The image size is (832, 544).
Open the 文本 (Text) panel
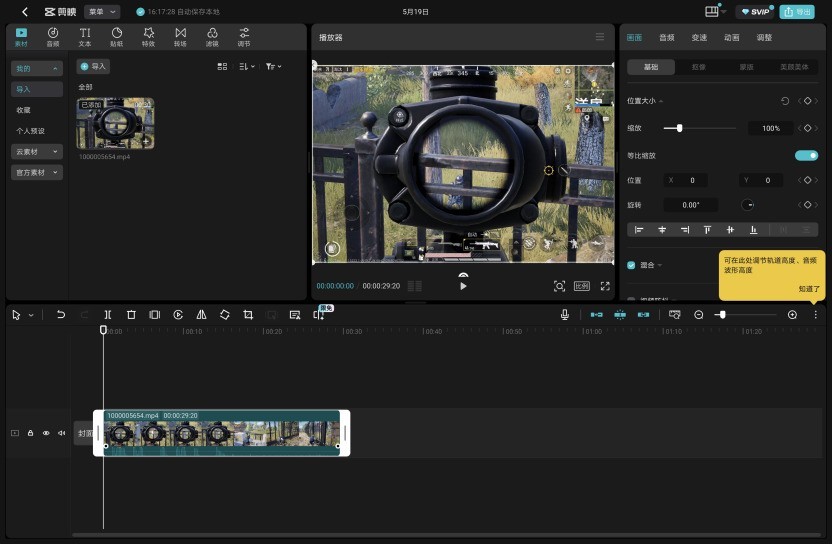click(85, 37)
